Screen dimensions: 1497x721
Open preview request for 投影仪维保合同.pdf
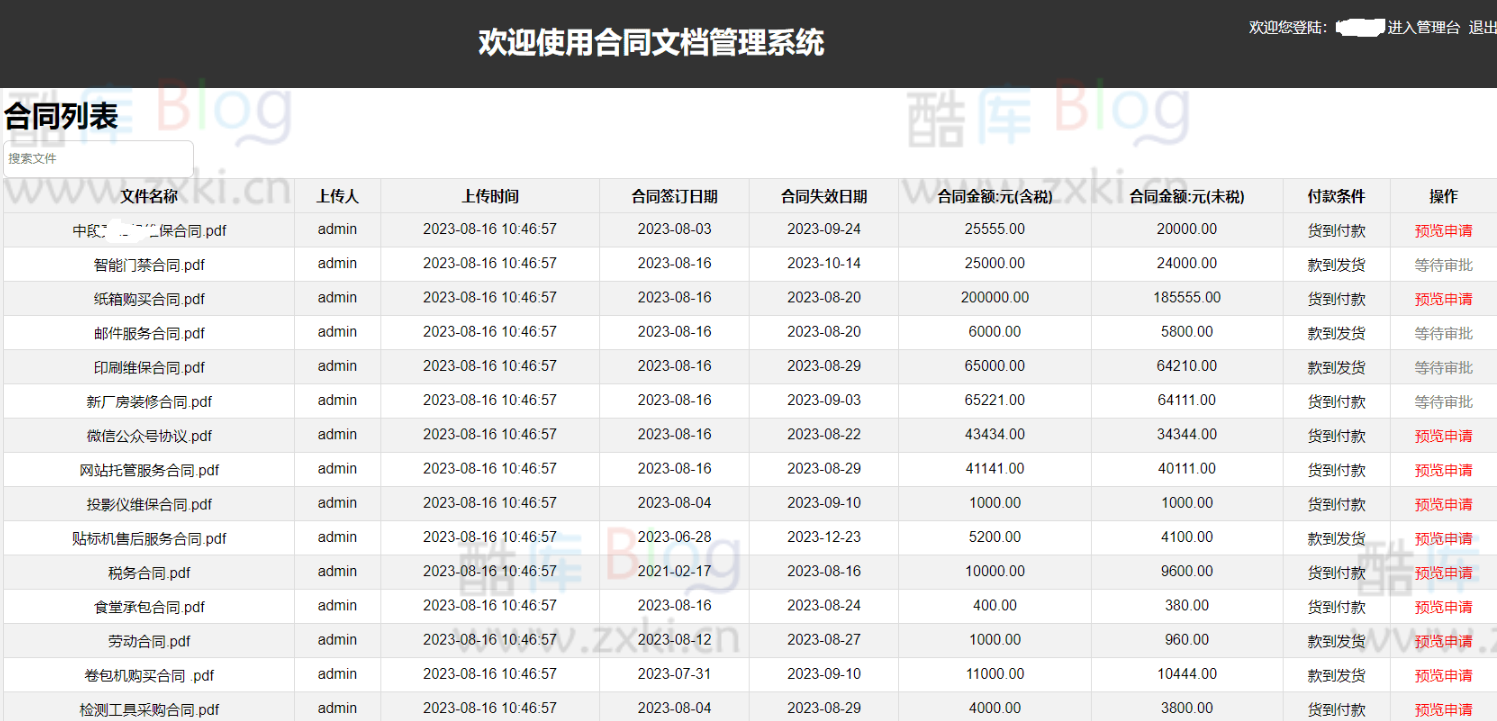[1442, 503]
